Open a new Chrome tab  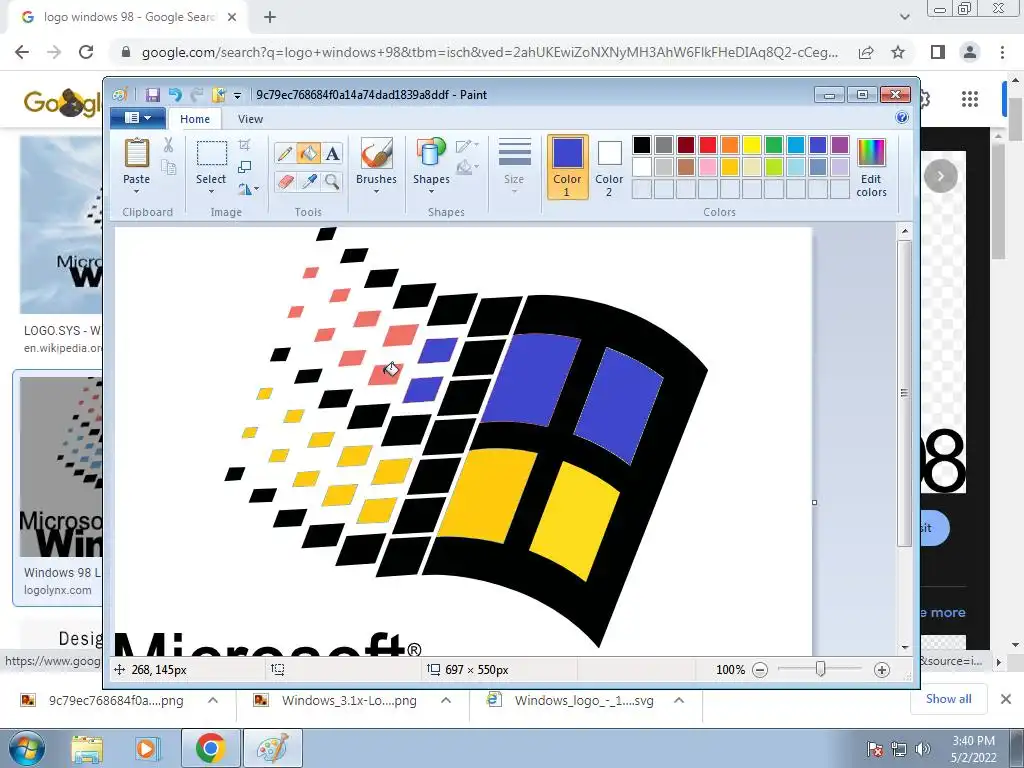click(270, 17)
